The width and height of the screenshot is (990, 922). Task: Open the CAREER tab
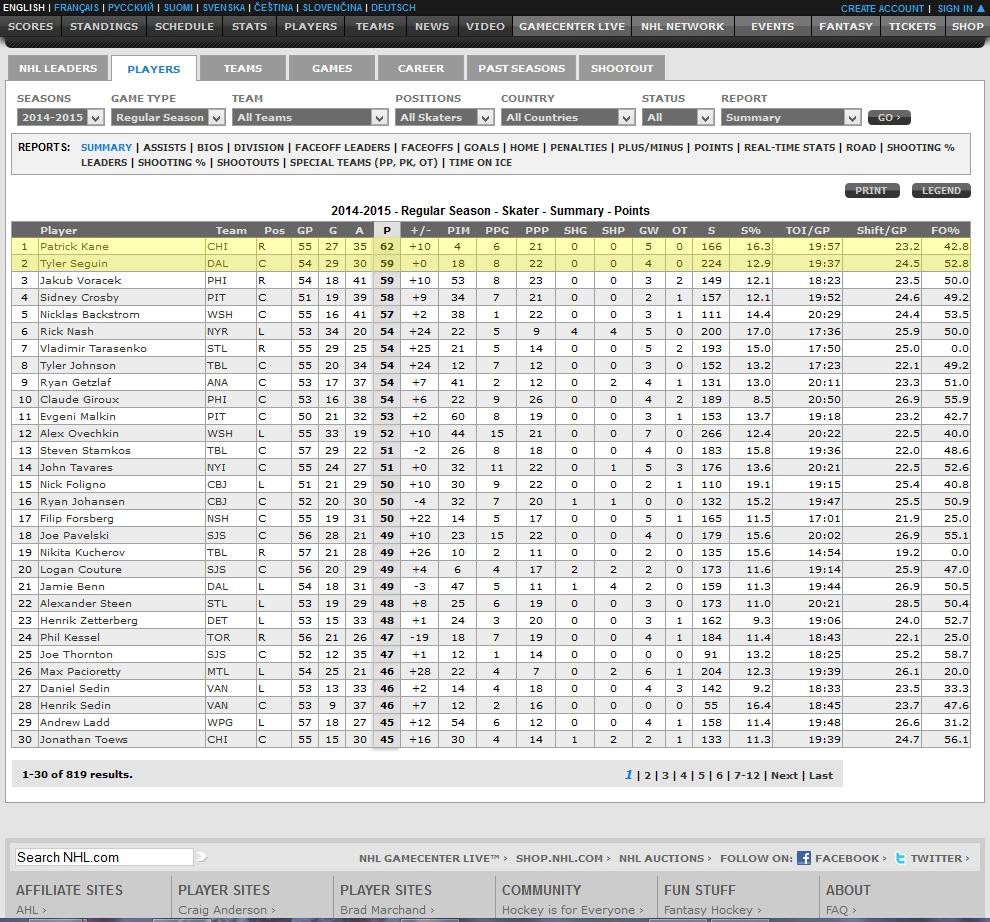420,68
